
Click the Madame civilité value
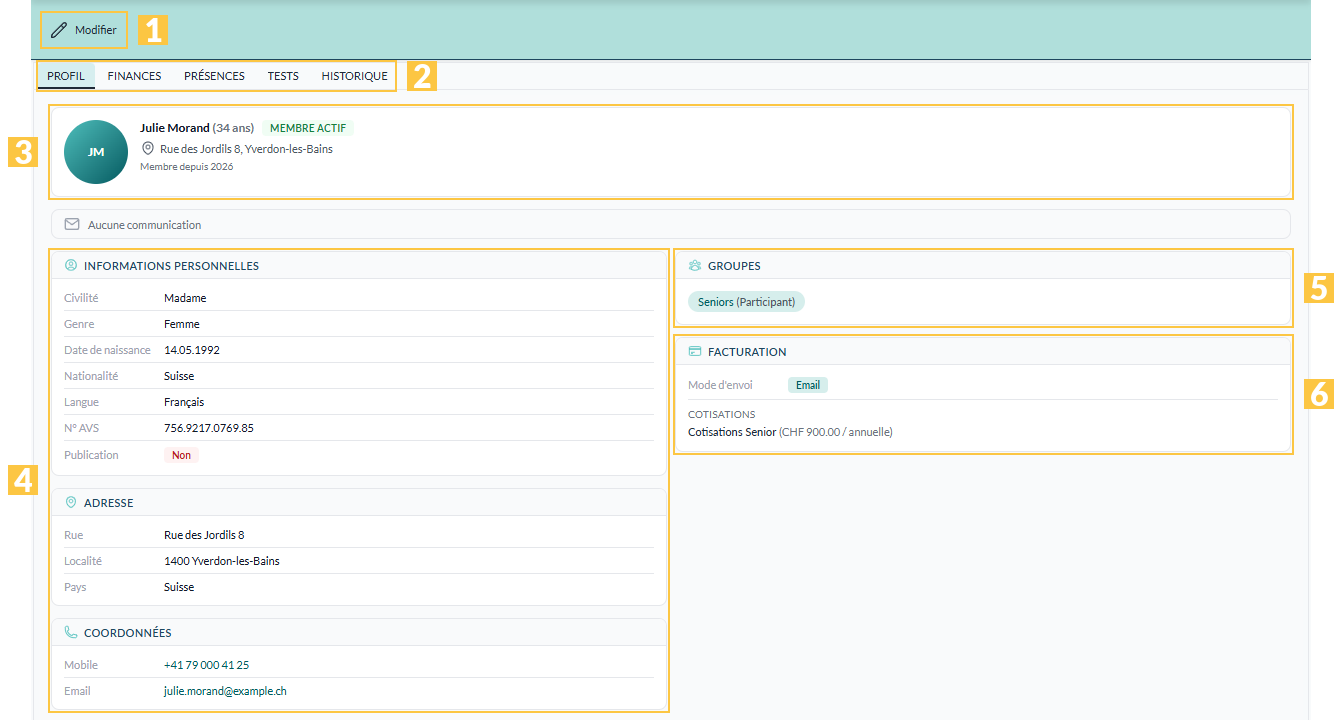click(185, 298)
